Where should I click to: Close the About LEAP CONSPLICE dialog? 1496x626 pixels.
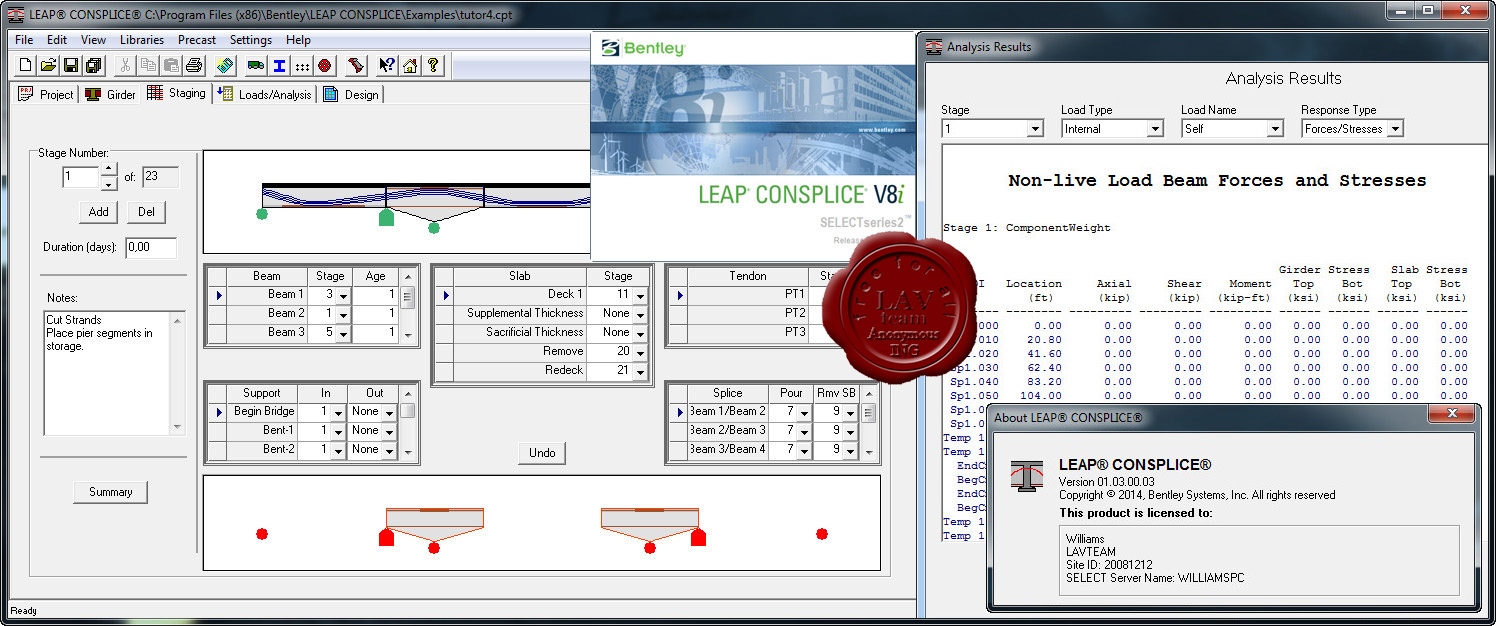pyautogui.click(x=1452, y=415)
